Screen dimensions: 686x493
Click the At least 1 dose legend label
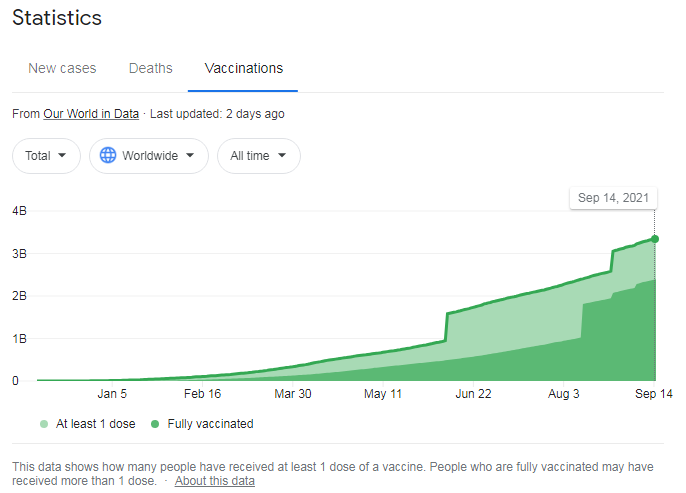(x=95, y=424)
